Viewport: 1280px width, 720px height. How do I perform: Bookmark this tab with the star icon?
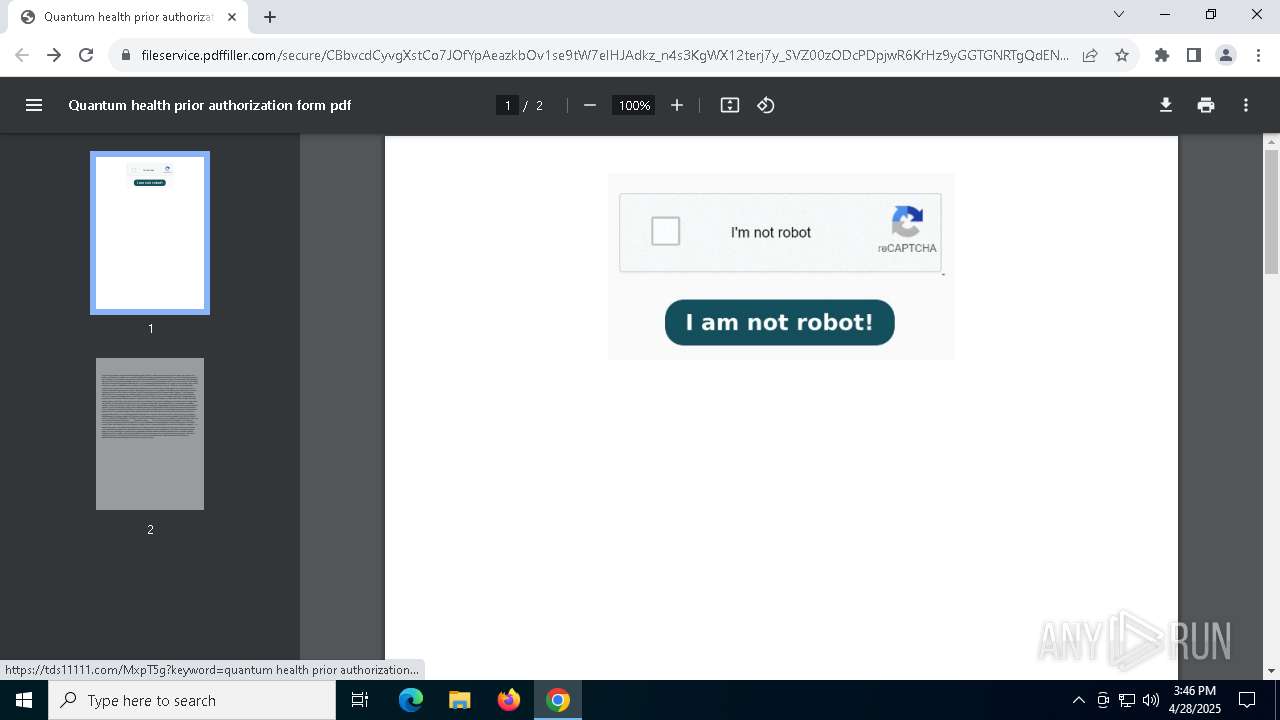1122,55
